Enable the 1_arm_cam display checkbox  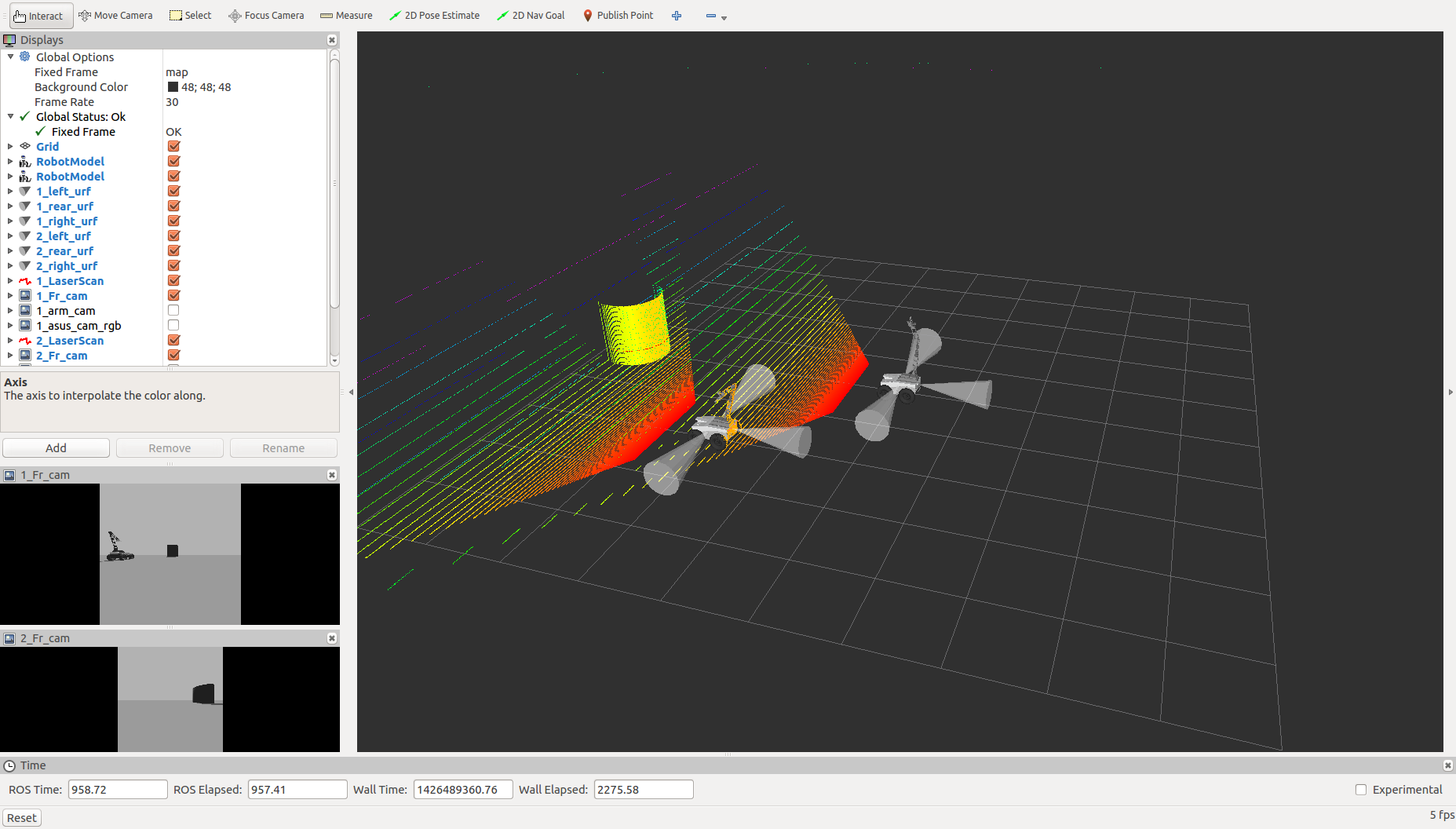point(173,311)
